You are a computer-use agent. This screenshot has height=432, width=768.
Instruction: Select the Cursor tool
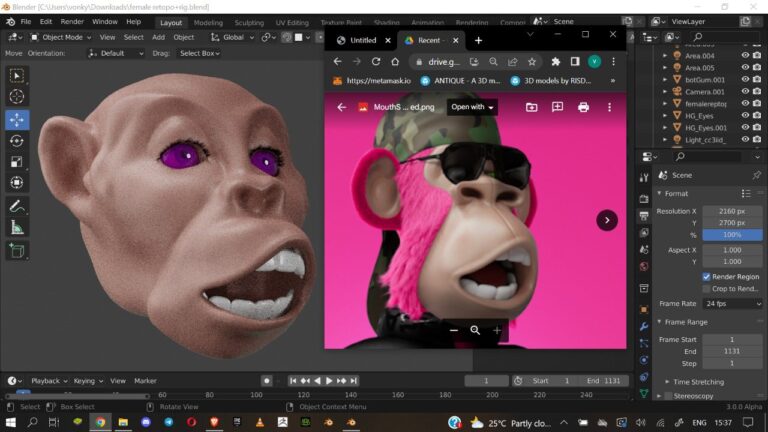click(17, 97)
